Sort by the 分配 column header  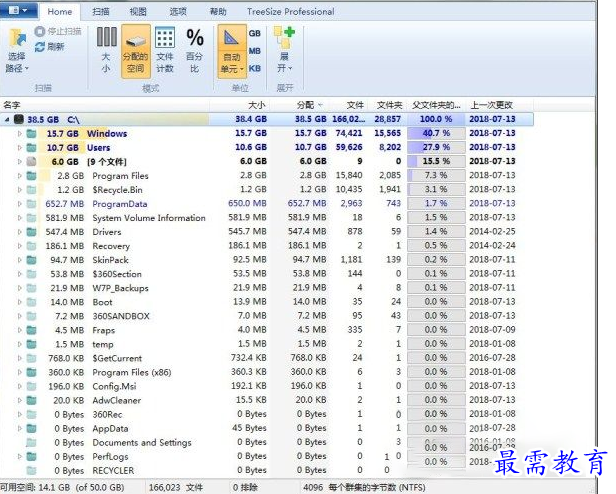pos(305,105)
